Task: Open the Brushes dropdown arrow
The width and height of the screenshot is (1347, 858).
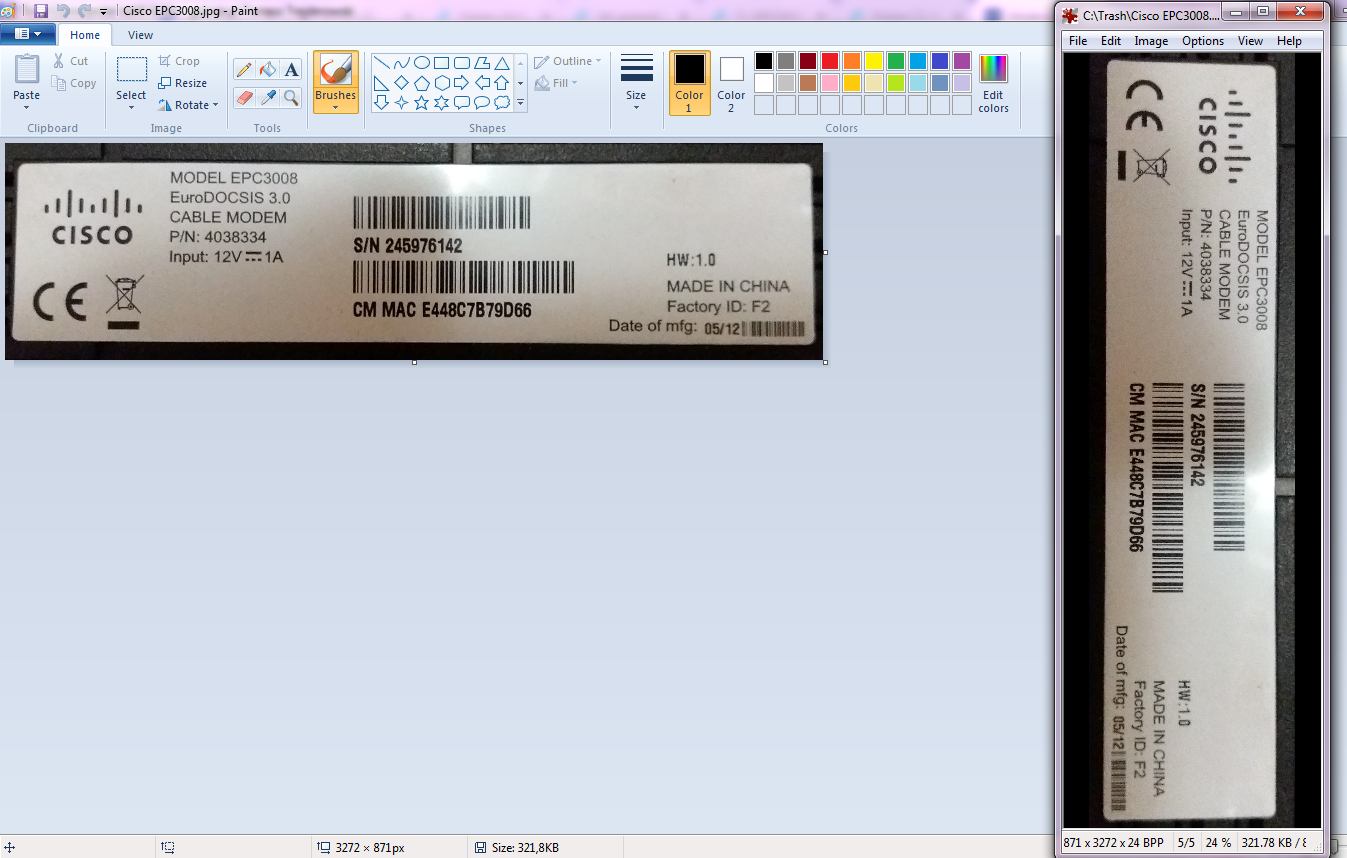Action: click(335, 107)
